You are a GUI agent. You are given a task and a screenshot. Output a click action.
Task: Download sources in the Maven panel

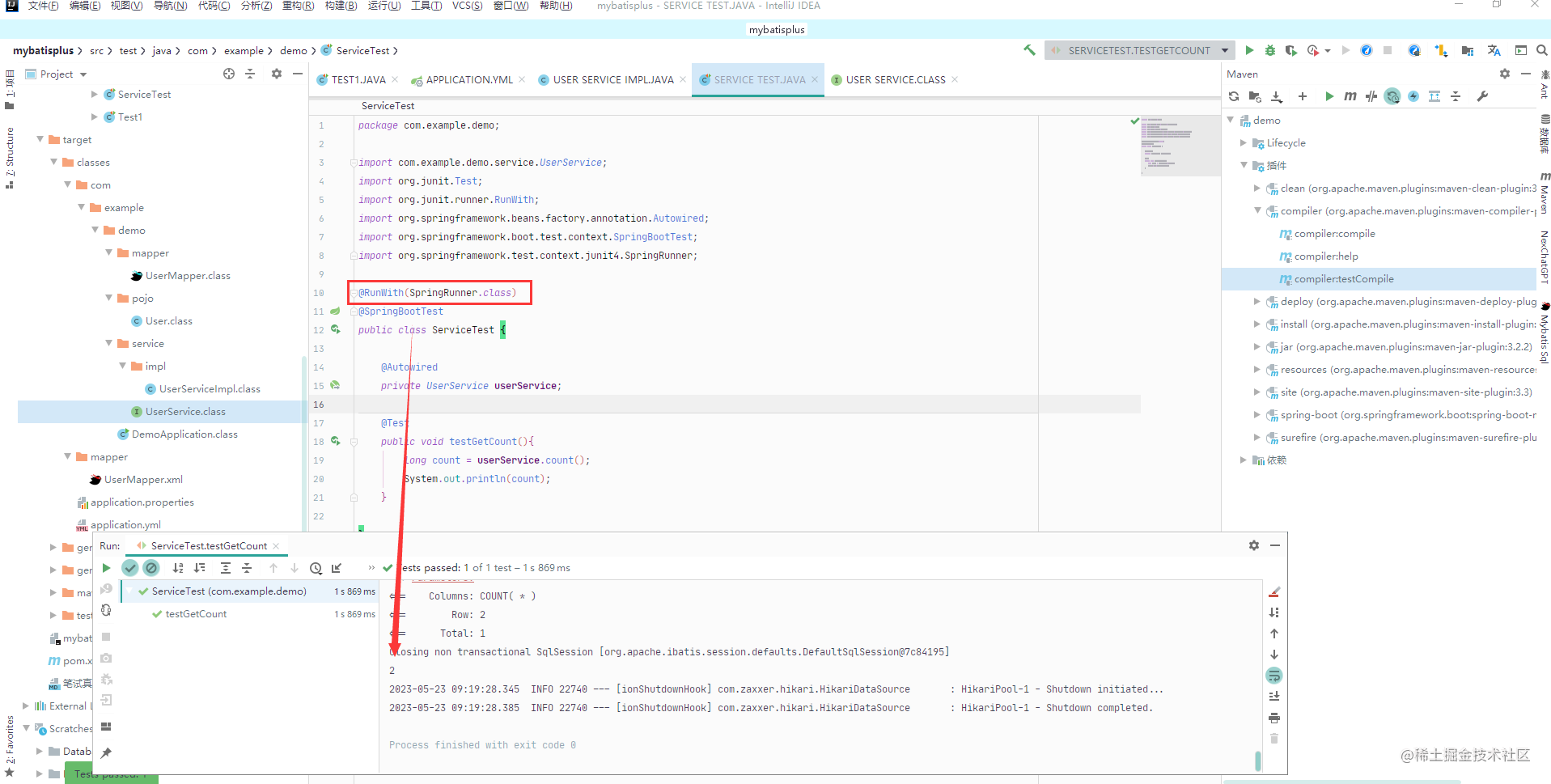pyautogui.click(x=1278, y=96)
